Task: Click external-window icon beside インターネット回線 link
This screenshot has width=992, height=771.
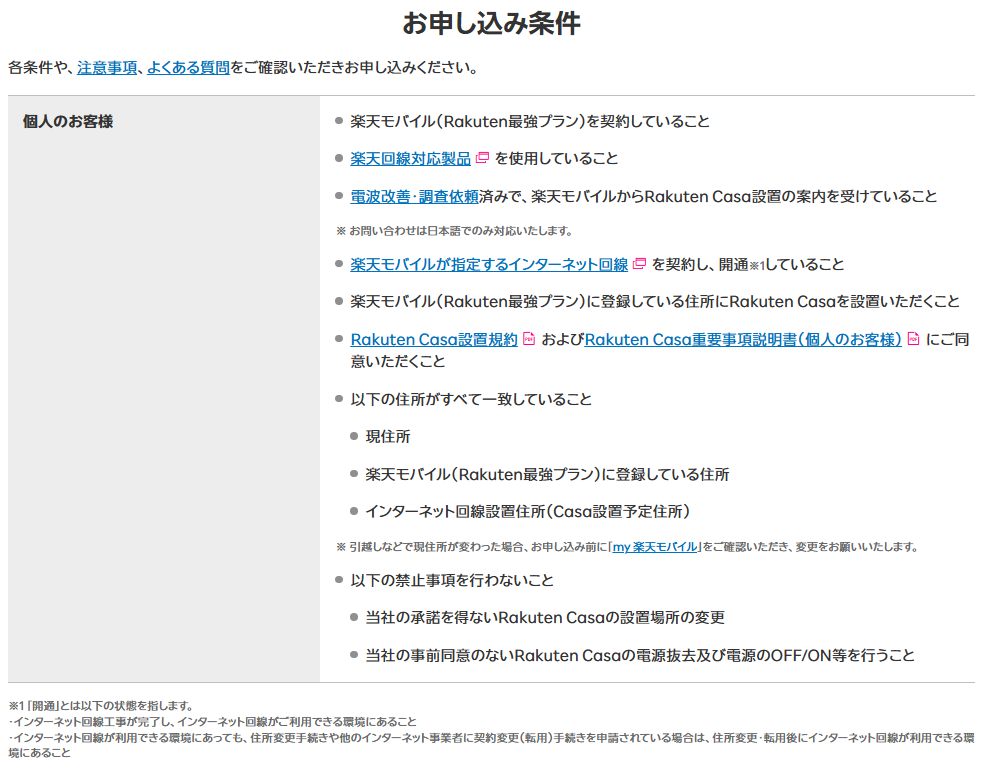Action: (x=640, y=264)
